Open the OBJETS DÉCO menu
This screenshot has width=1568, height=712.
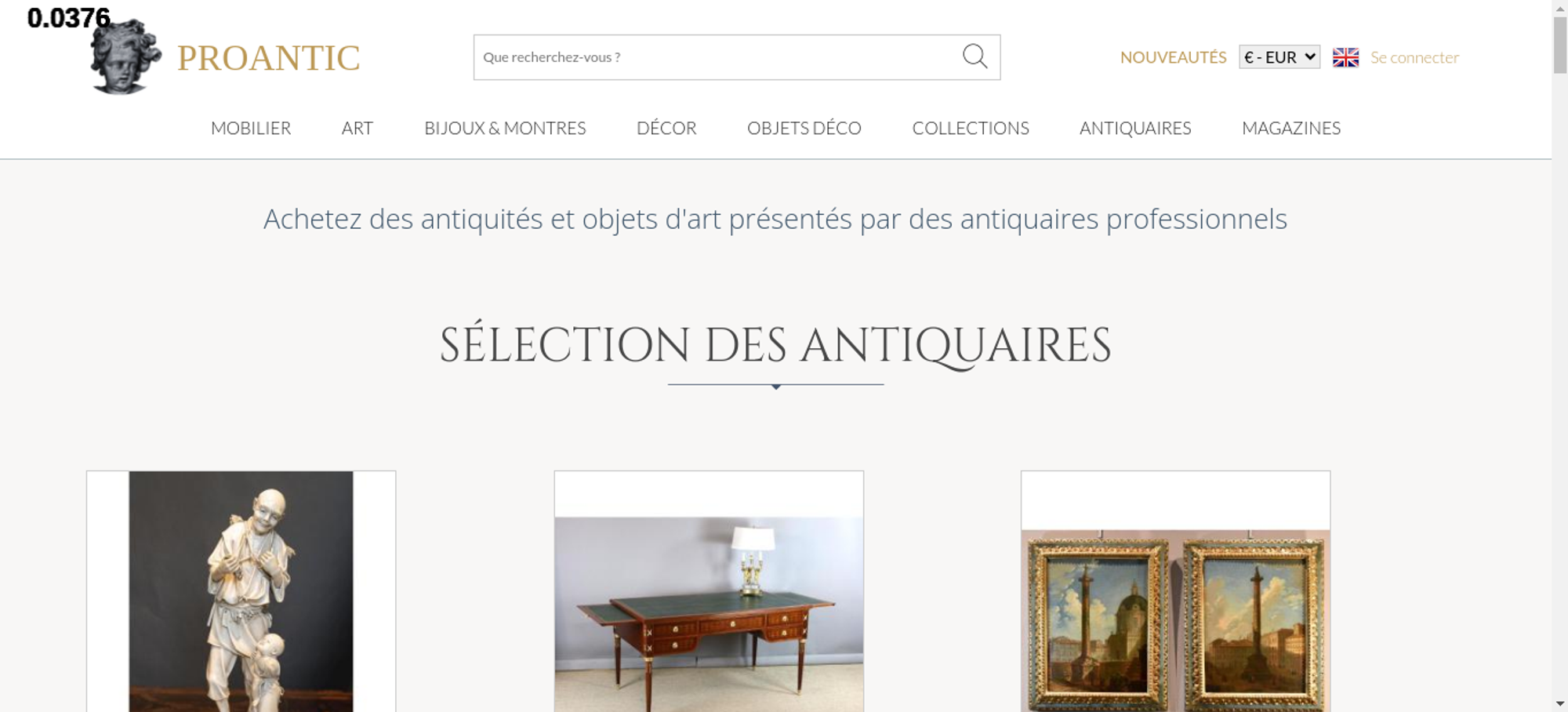[x=804, y=128]
